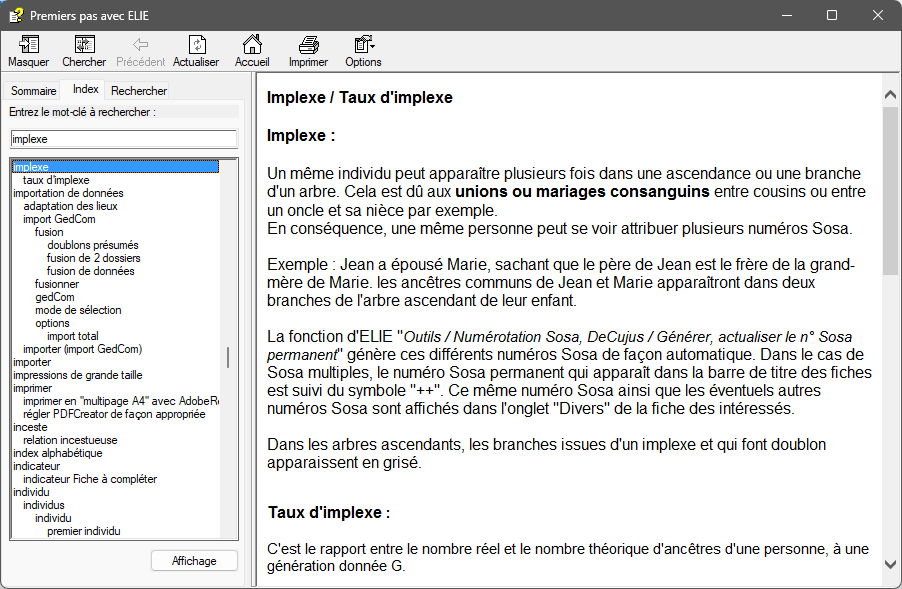This screenshot has height=589, width=902.
Task: Open the Options toolbar menu
Action: coord(364,51)
